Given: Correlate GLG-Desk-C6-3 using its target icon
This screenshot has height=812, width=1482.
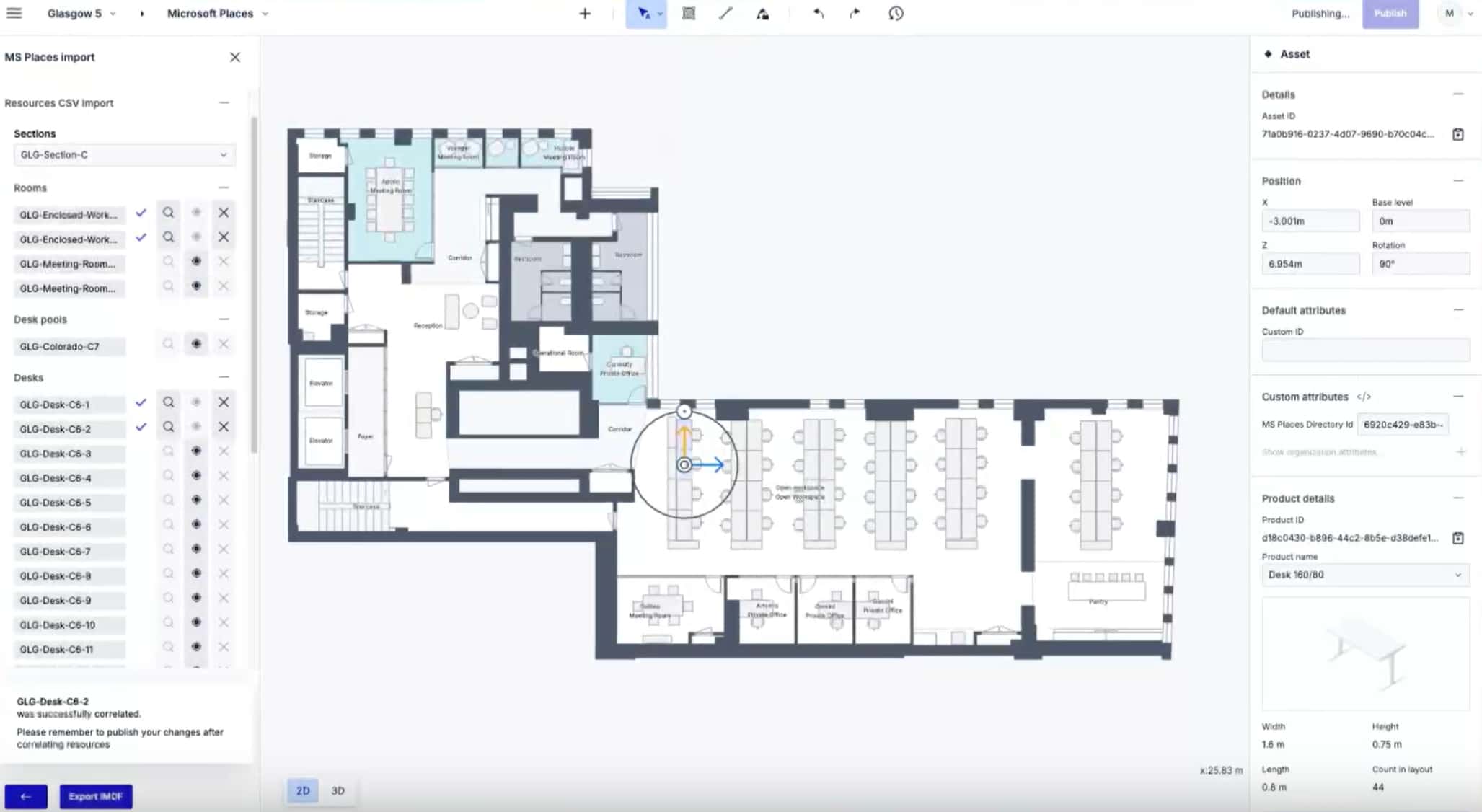Looking at the screenshot, I should coord(196,451).
